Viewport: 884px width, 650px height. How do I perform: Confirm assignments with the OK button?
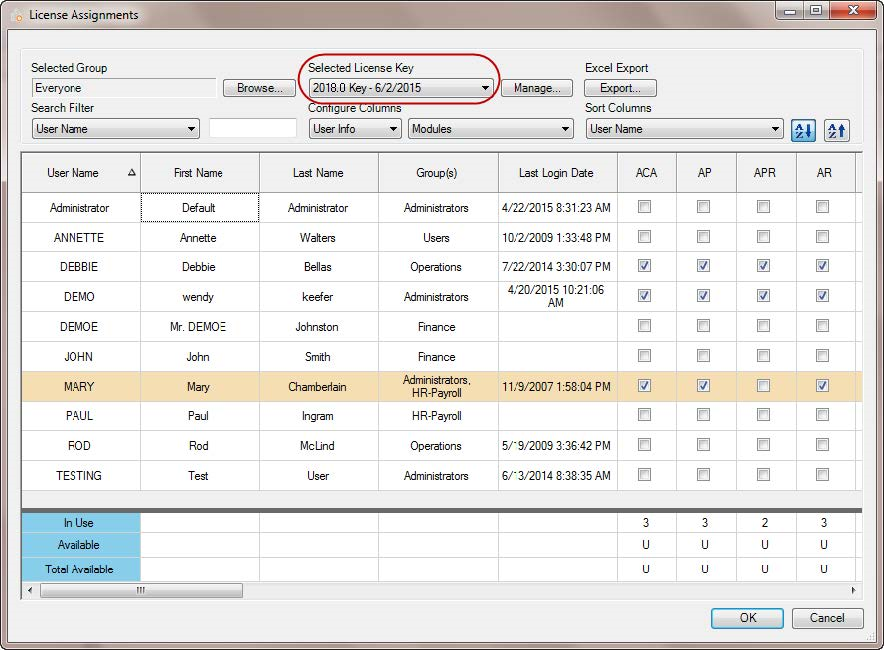point(747,618)
